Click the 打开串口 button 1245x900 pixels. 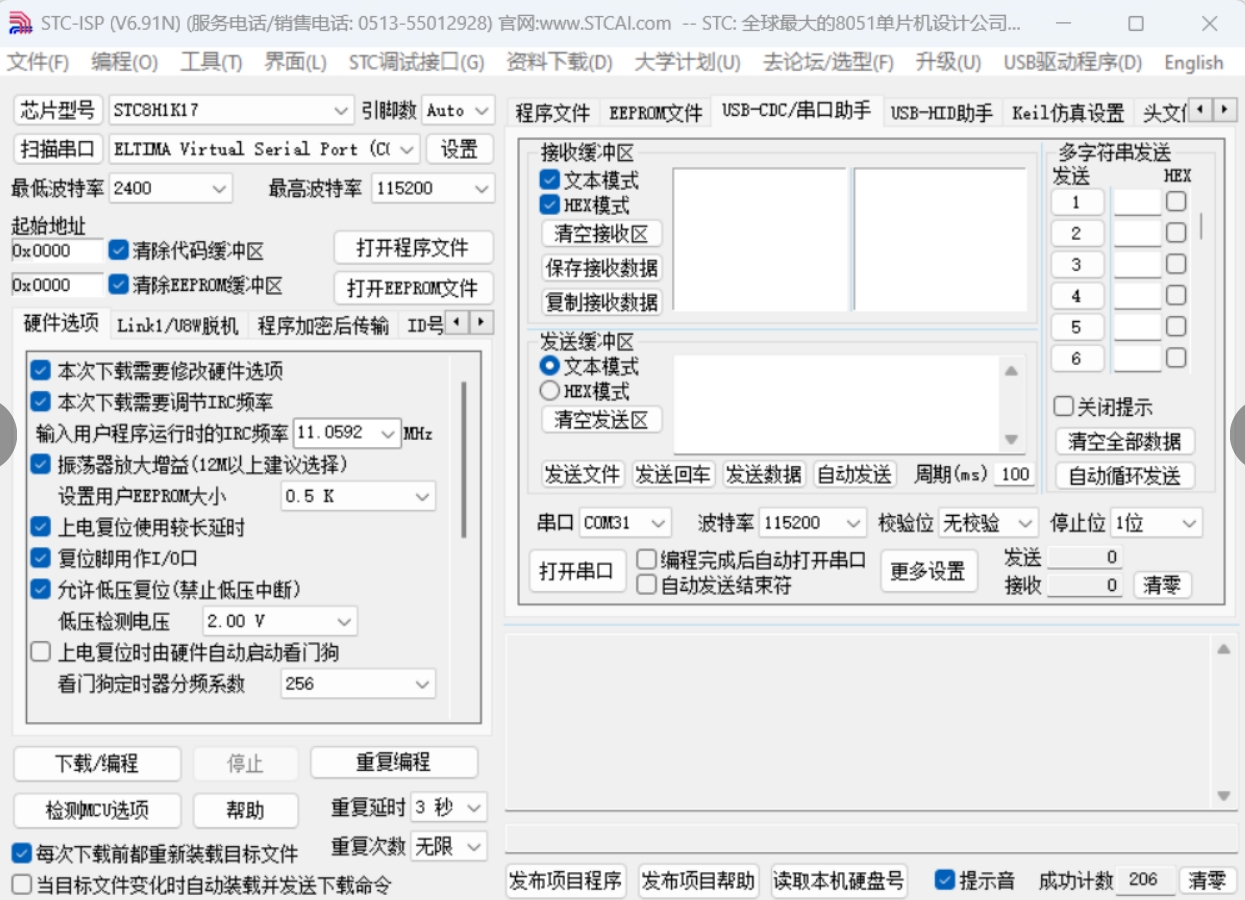click(575, 571)
